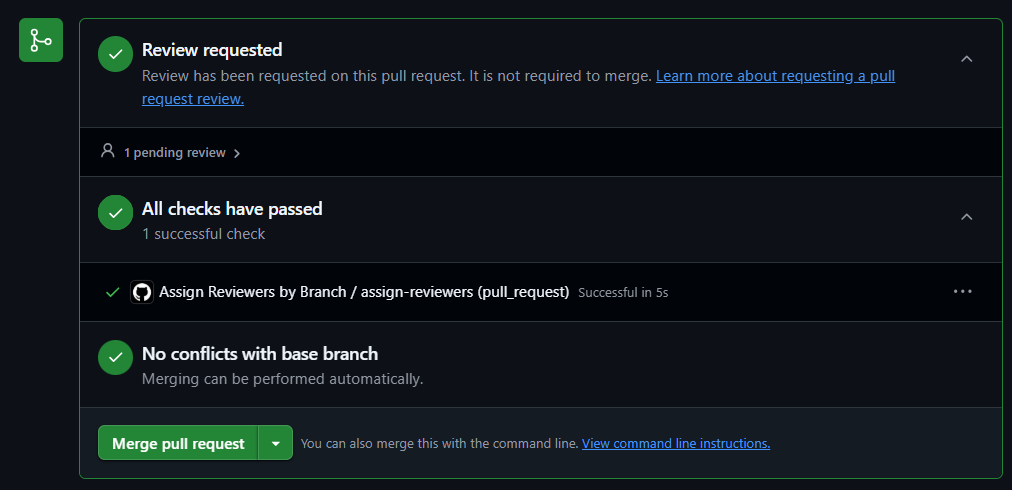Click the 1 successful check summary text

(x=203, y=234)
